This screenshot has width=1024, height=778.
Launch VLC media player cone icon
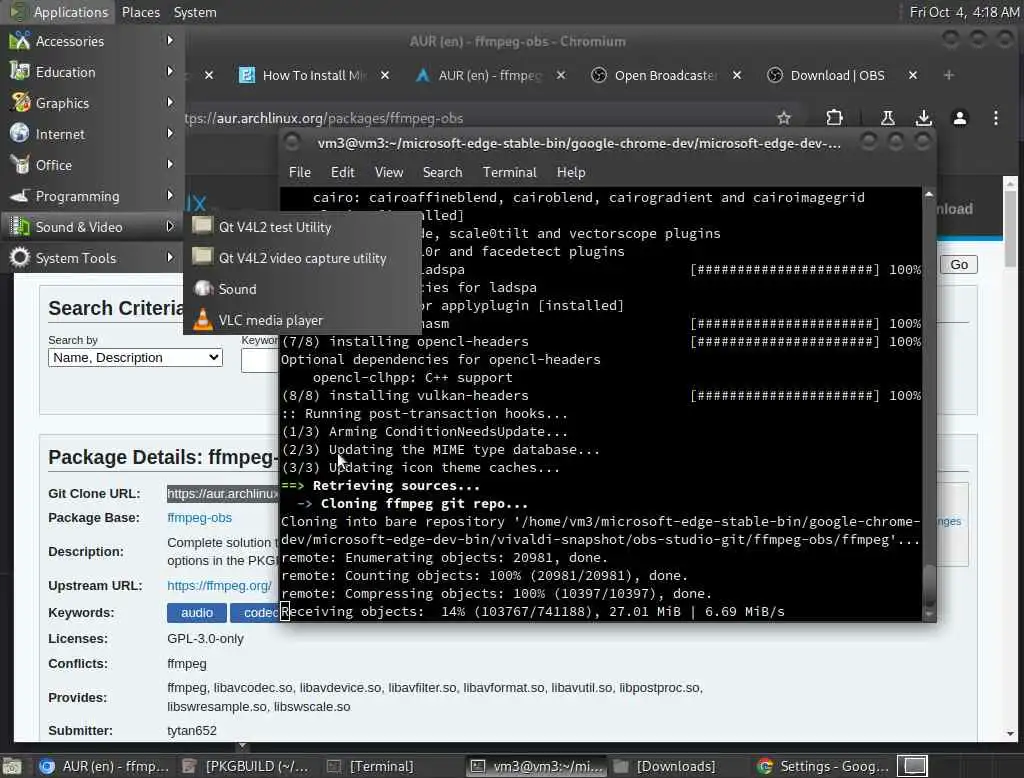point(203,319)
